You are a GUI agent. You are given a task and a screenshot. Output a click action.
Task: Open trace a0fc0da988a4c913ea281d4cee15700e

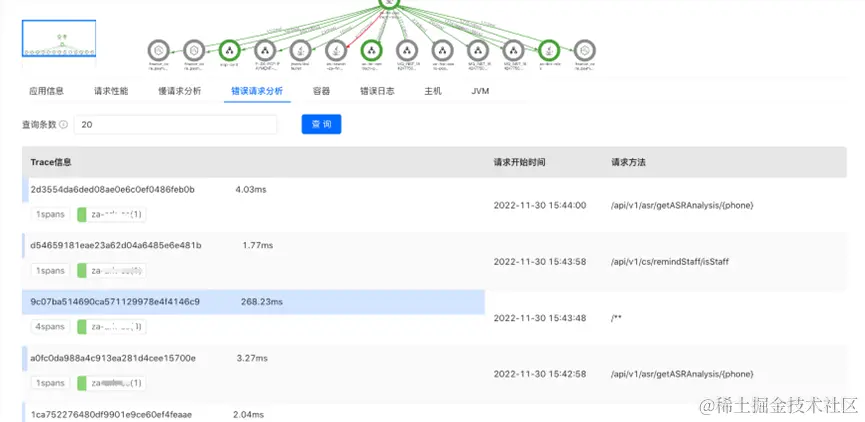coord(113,357)
